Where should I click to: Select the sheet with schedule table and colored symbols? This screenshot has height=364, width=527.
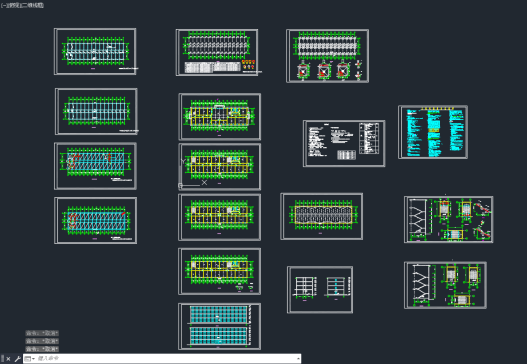click(x=217, y=52)
